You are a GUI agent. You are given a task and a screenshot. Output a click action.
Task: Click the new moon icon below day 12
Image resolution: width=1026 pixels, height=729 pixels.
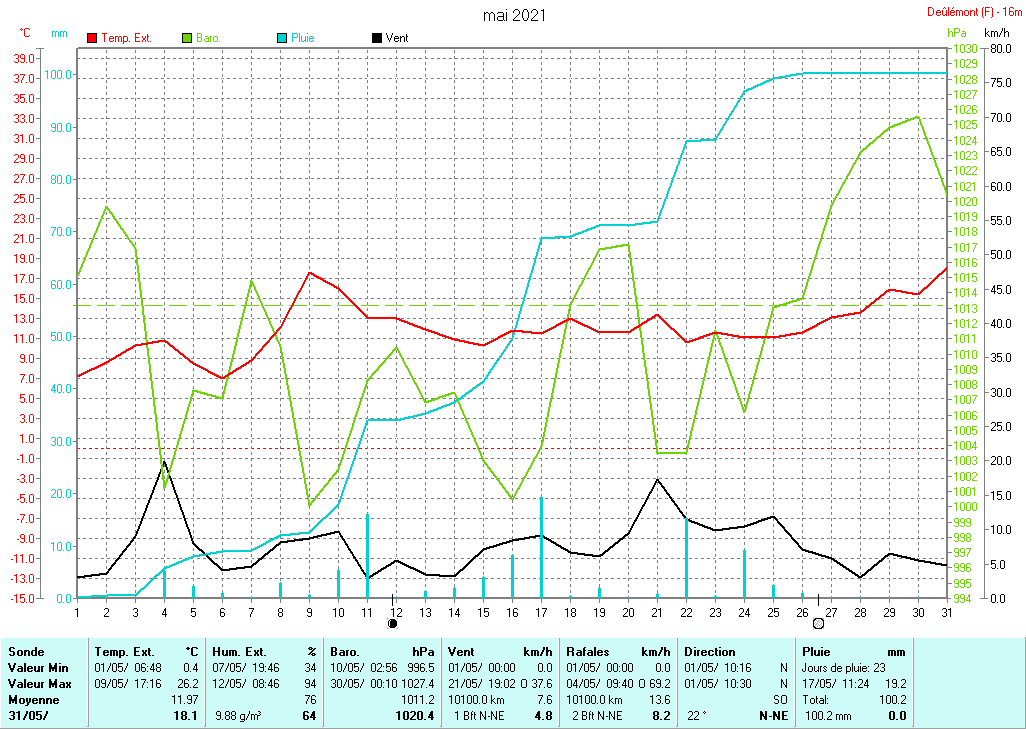(x=392, y=623)
